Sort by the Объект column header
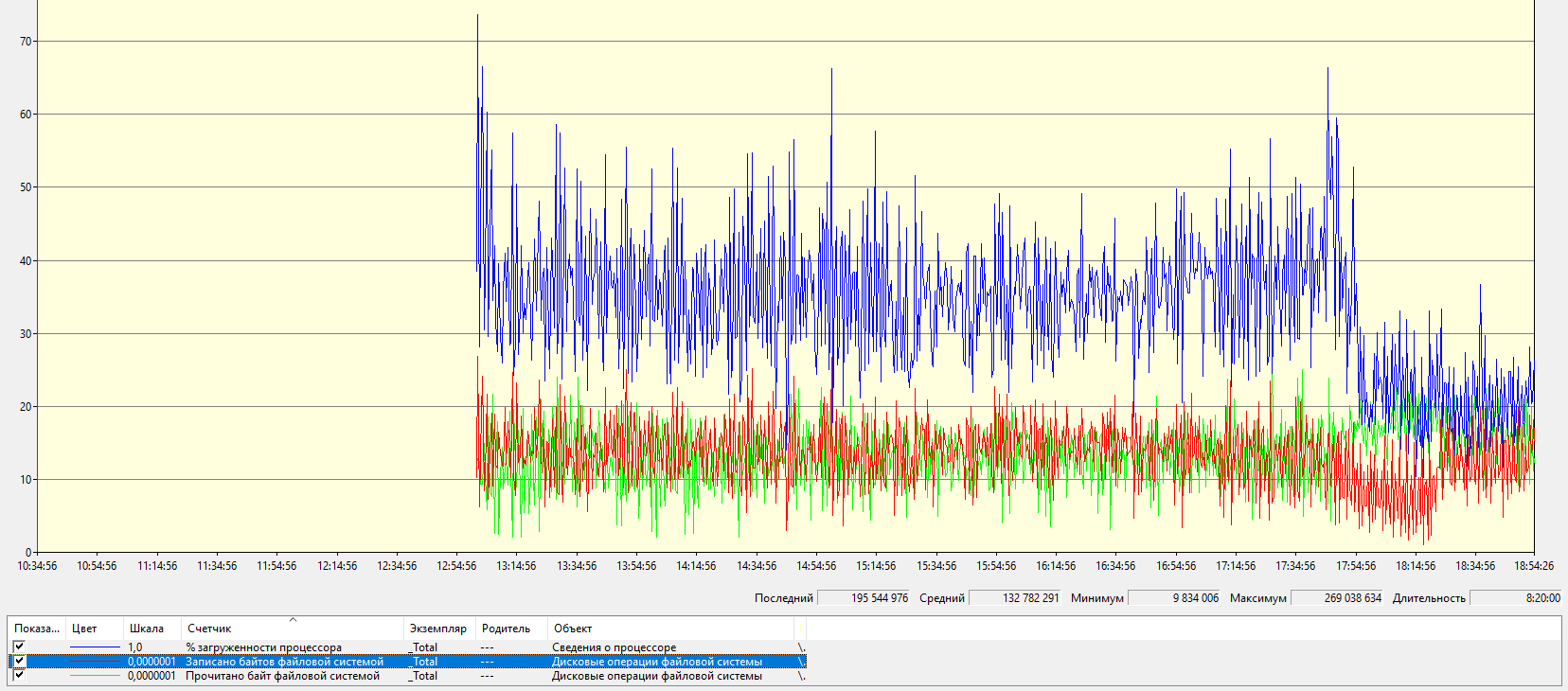 (x=670, y=629)
